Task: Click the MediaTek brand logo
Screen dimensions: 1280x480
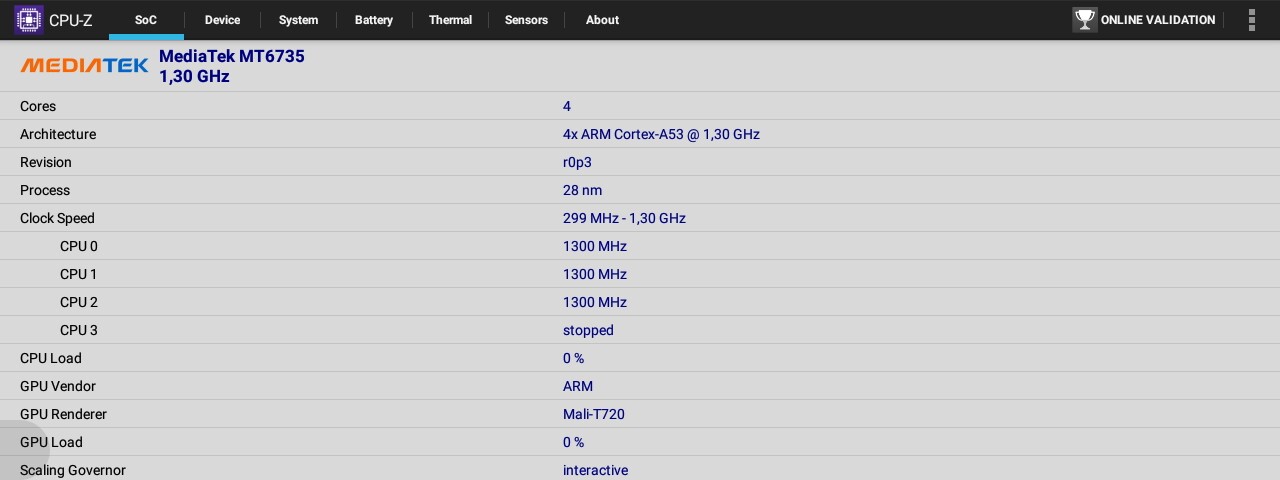Action: (x=84, y=66)
